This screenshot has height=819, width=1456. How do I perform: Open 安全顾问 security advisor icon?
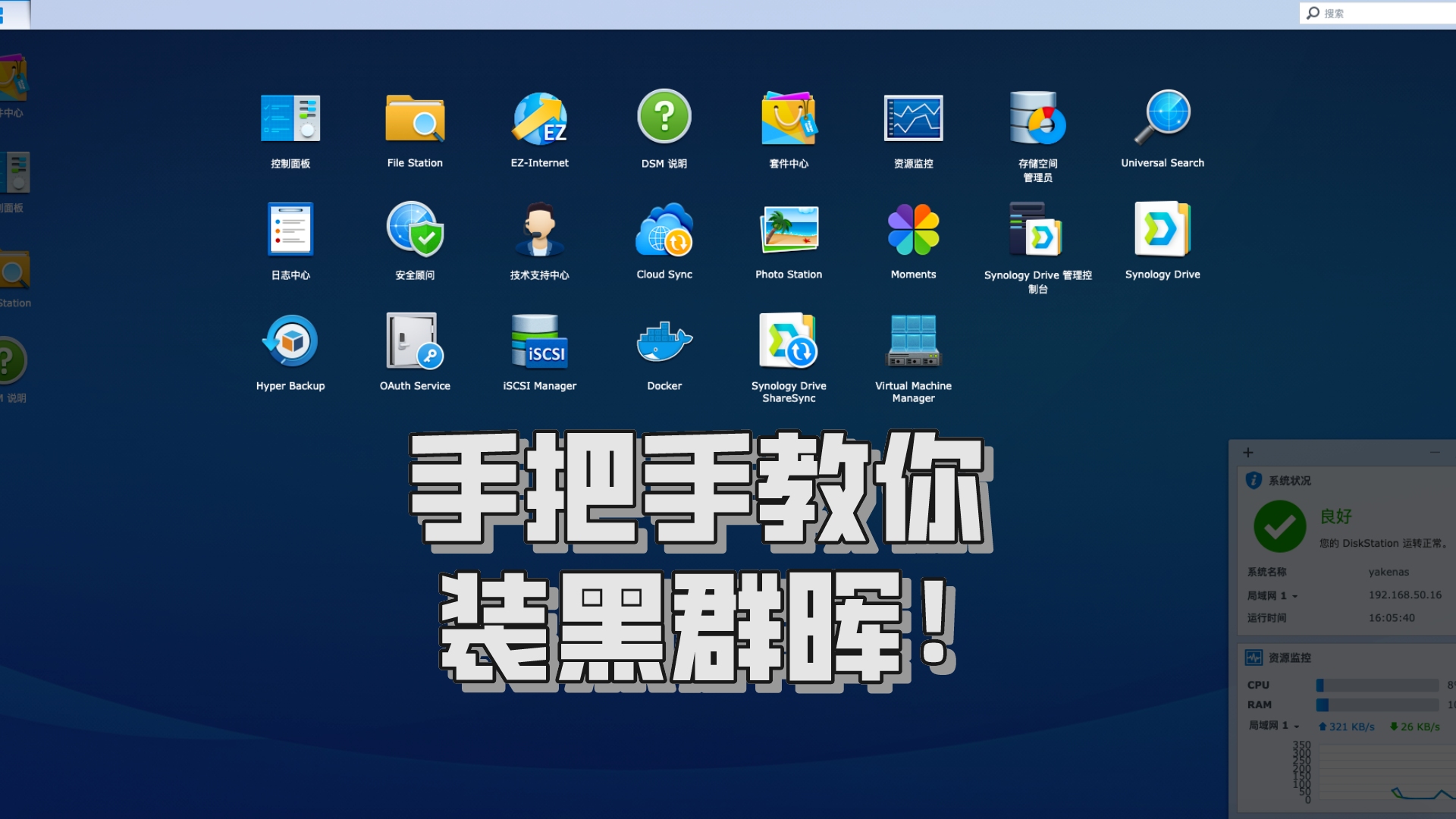point(415,230)
